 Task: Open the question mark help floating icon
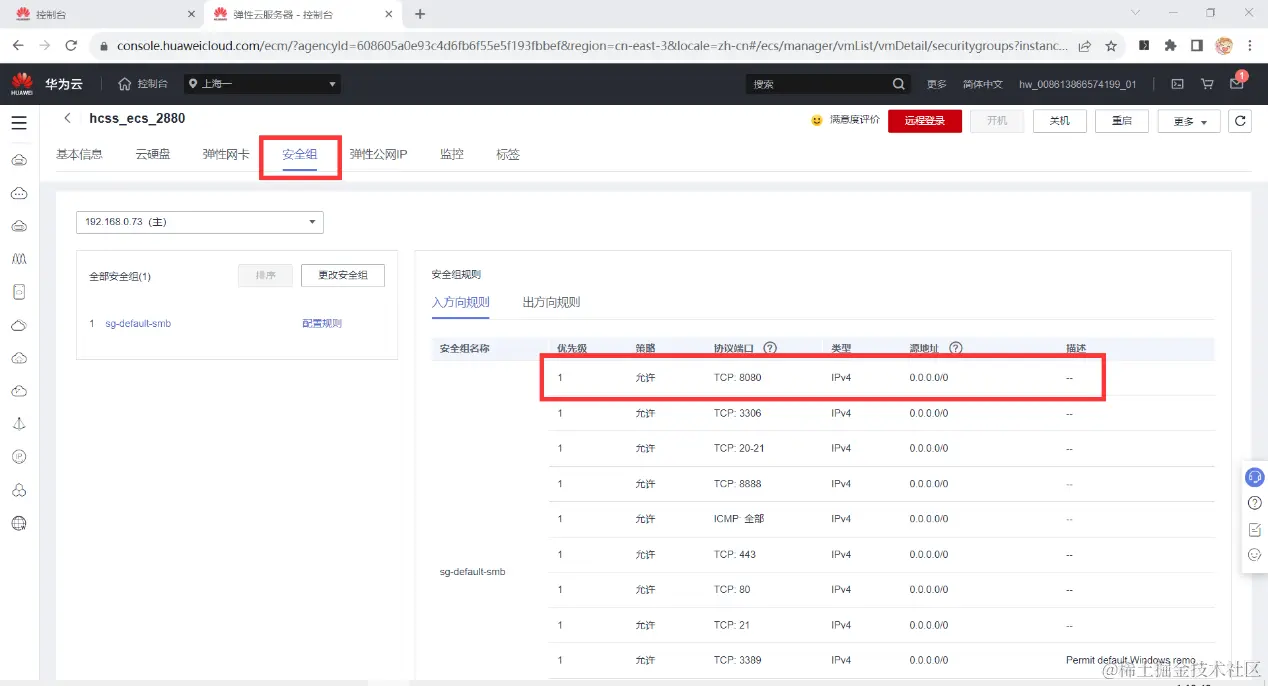coord(1255,503)
